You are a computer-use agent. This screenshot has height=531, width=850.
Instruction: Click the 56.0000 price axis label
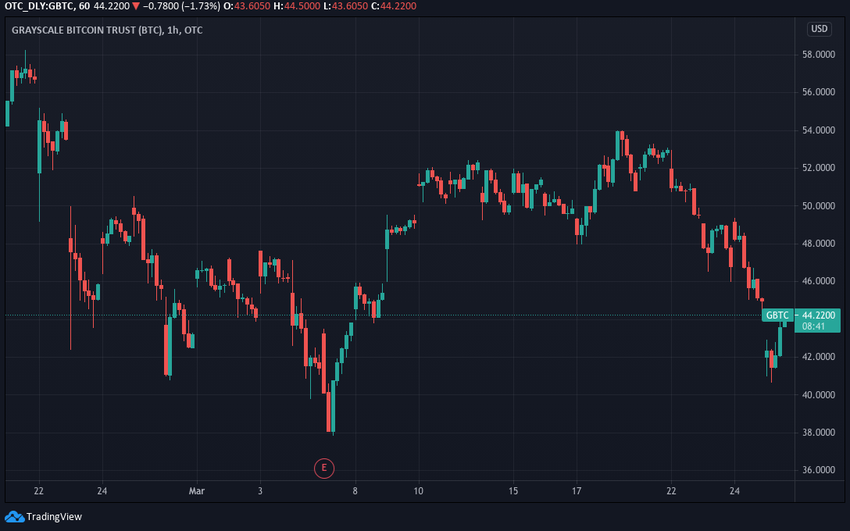coord(818,92)
